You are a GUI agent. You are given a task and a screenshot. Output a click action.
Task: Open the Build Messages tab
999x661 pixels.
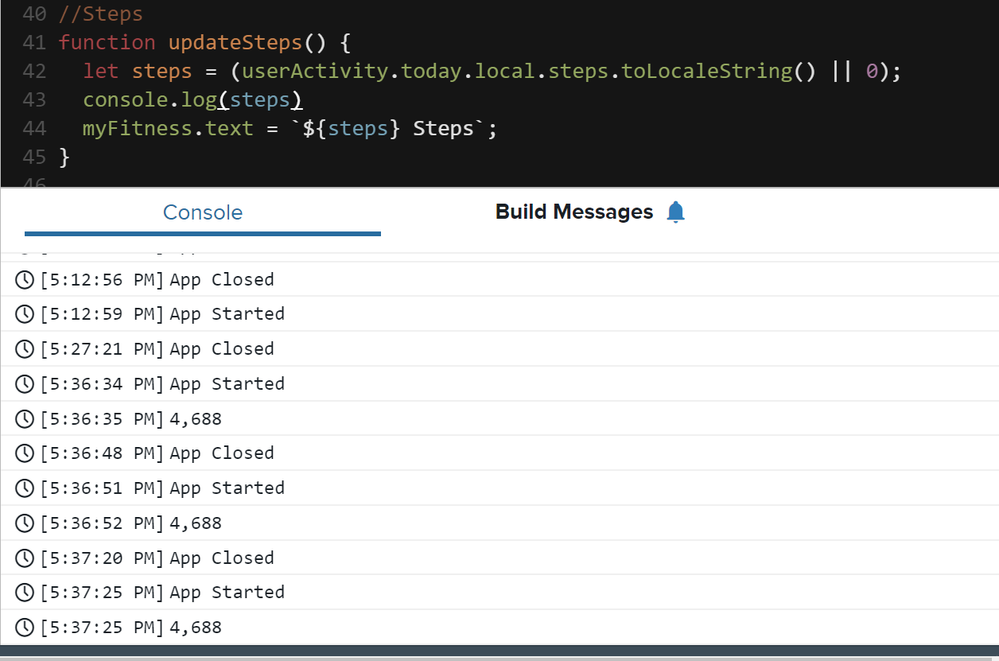coord(574,212)
